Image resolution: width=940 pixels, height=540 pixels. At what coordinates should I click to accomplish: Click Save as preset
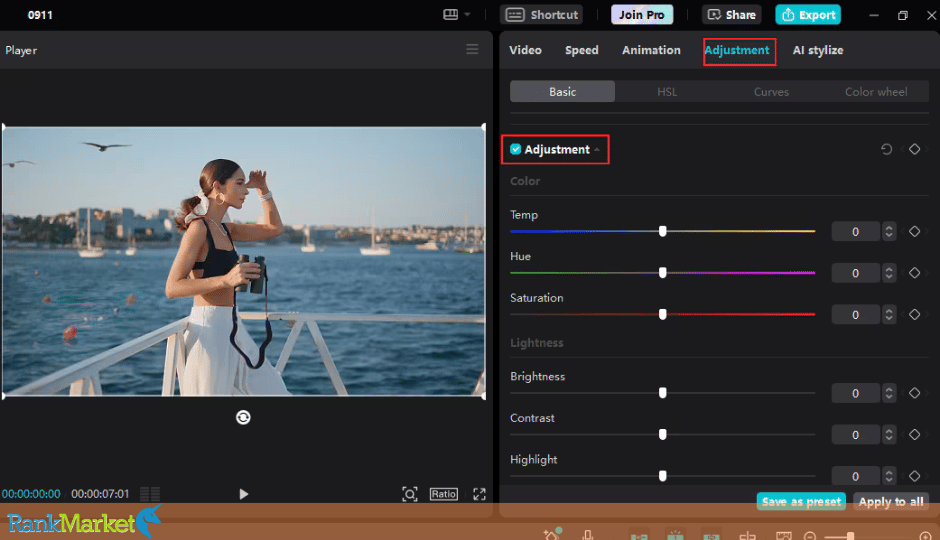801,502
